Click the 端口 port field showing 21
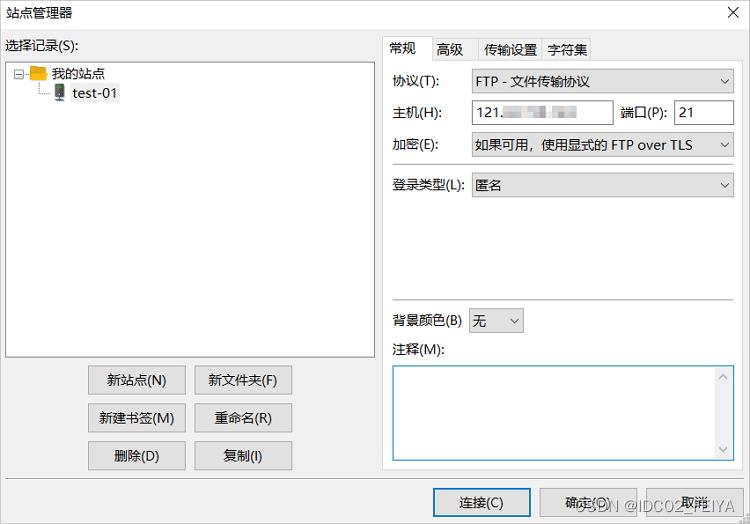 (704, 112)
